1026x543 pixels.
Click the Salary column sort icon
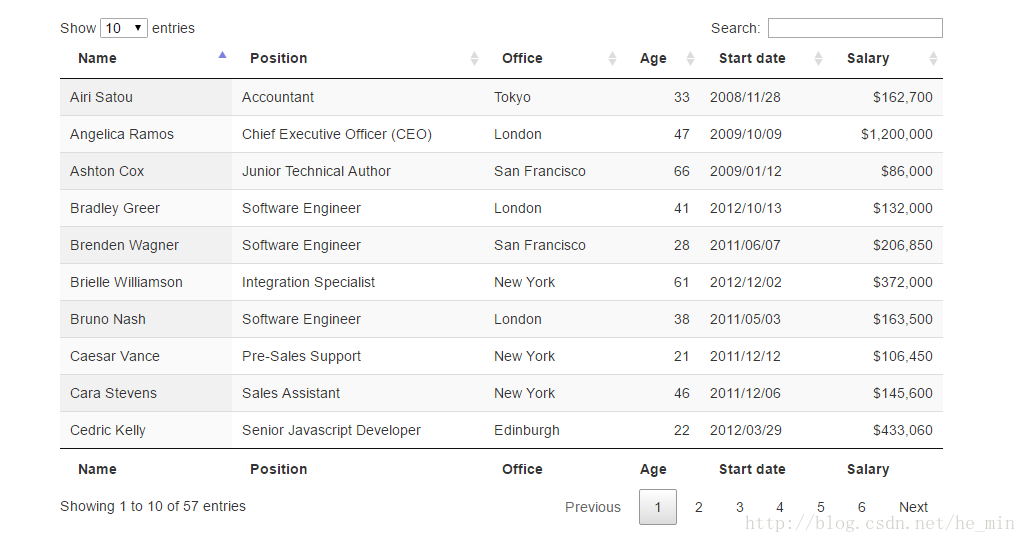[x=933, y=59]
